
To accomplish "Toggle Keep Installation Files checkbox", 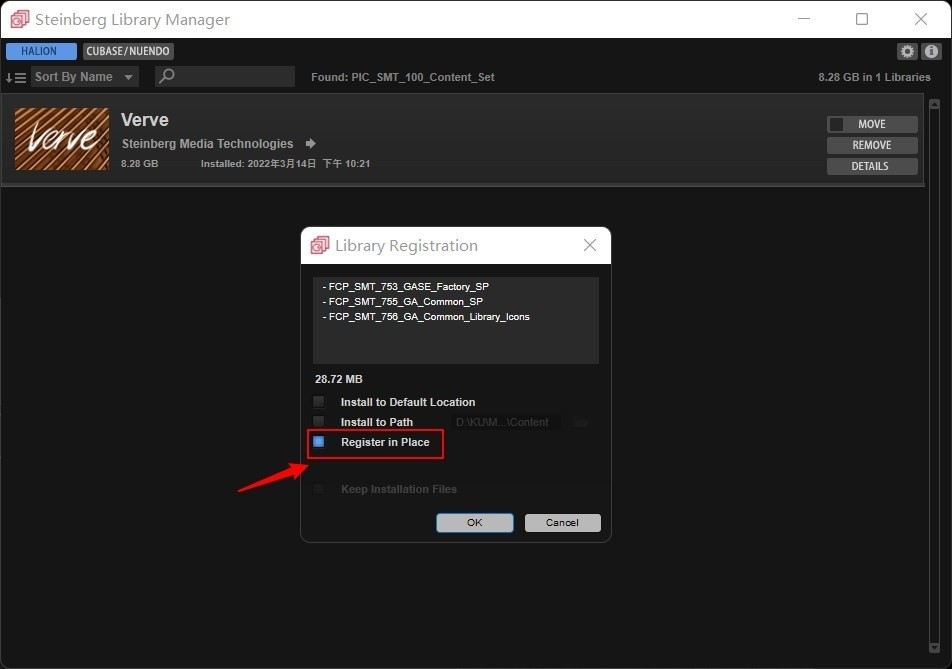I will (x=318, y=489).
